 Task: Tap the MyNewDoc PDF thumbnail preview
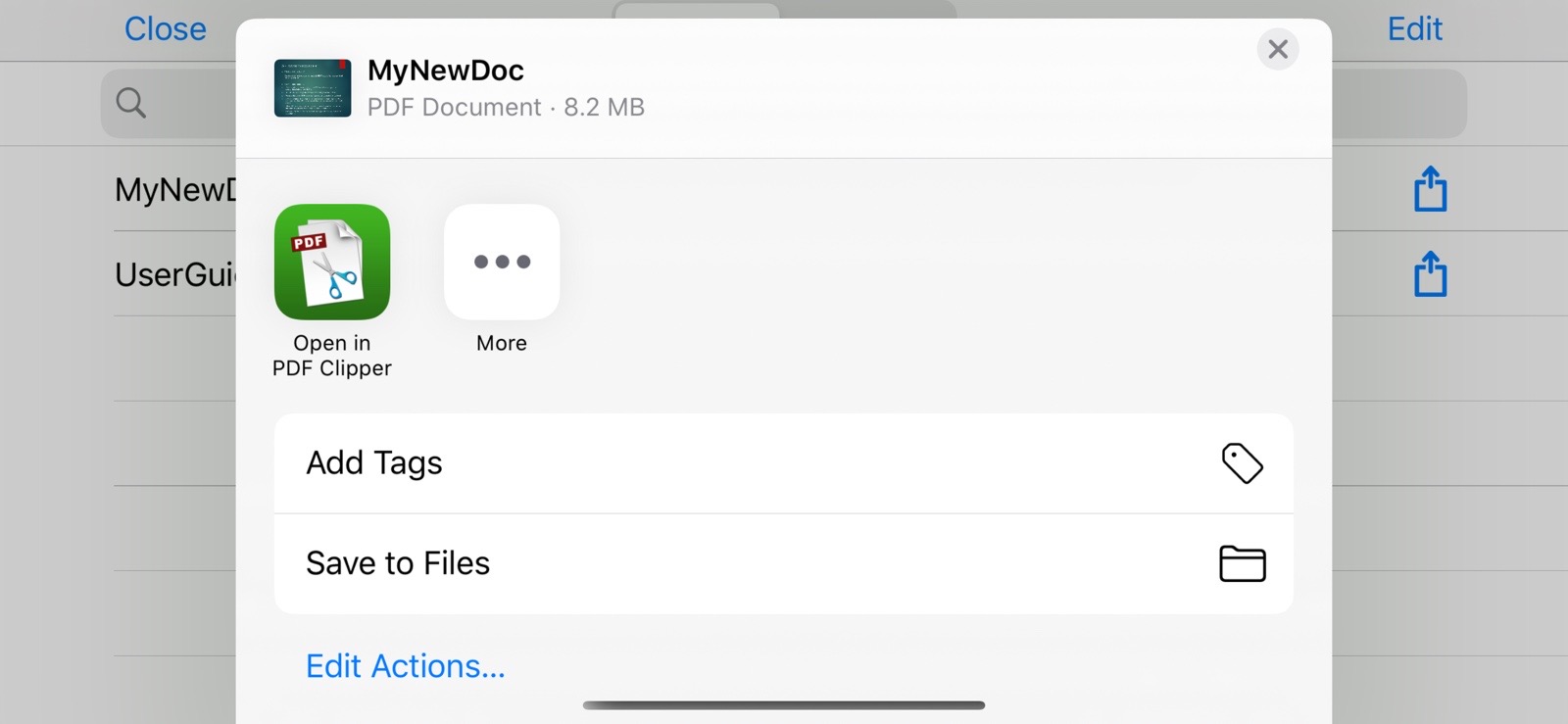click(x=313, y=88)
